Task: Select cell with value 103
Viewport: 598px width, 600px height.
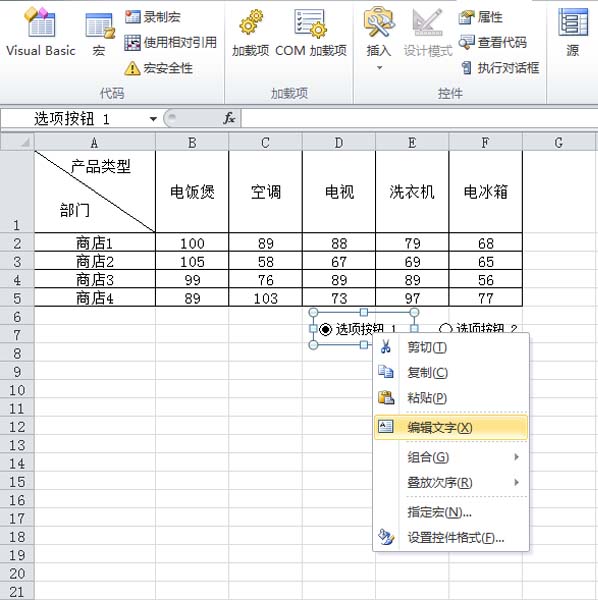Action: [266, 298]
